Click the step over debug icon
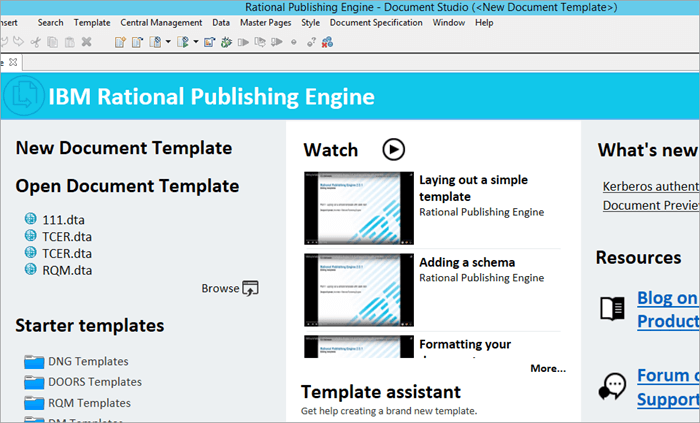 pos(260,42)
